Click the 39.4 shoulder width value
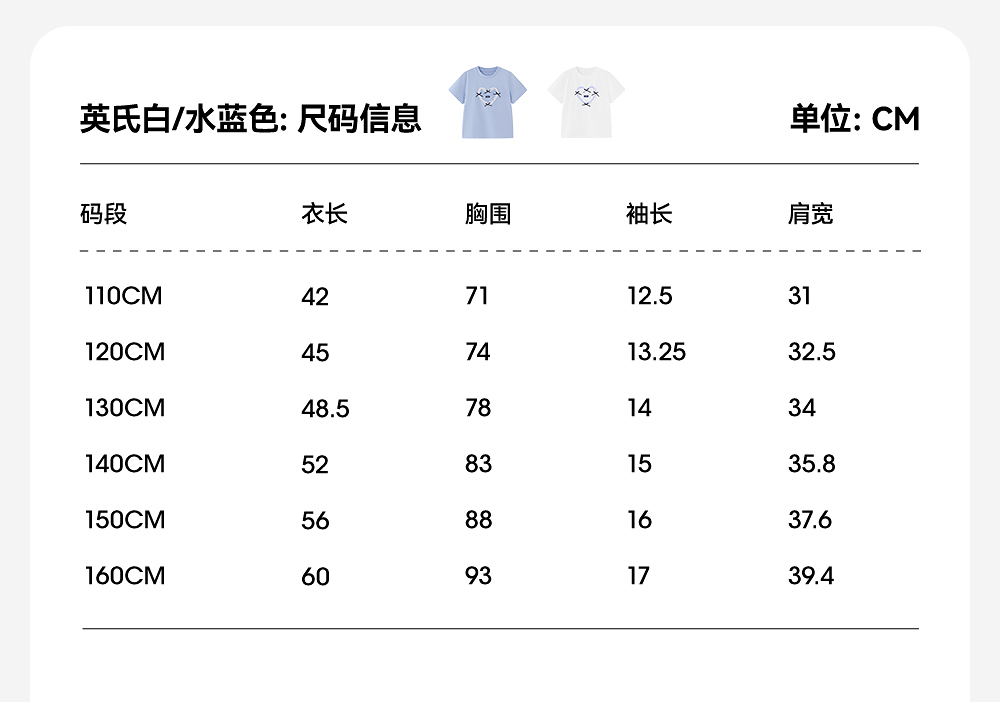This screenshot has height=702, width=1000. tap(811, 576)
